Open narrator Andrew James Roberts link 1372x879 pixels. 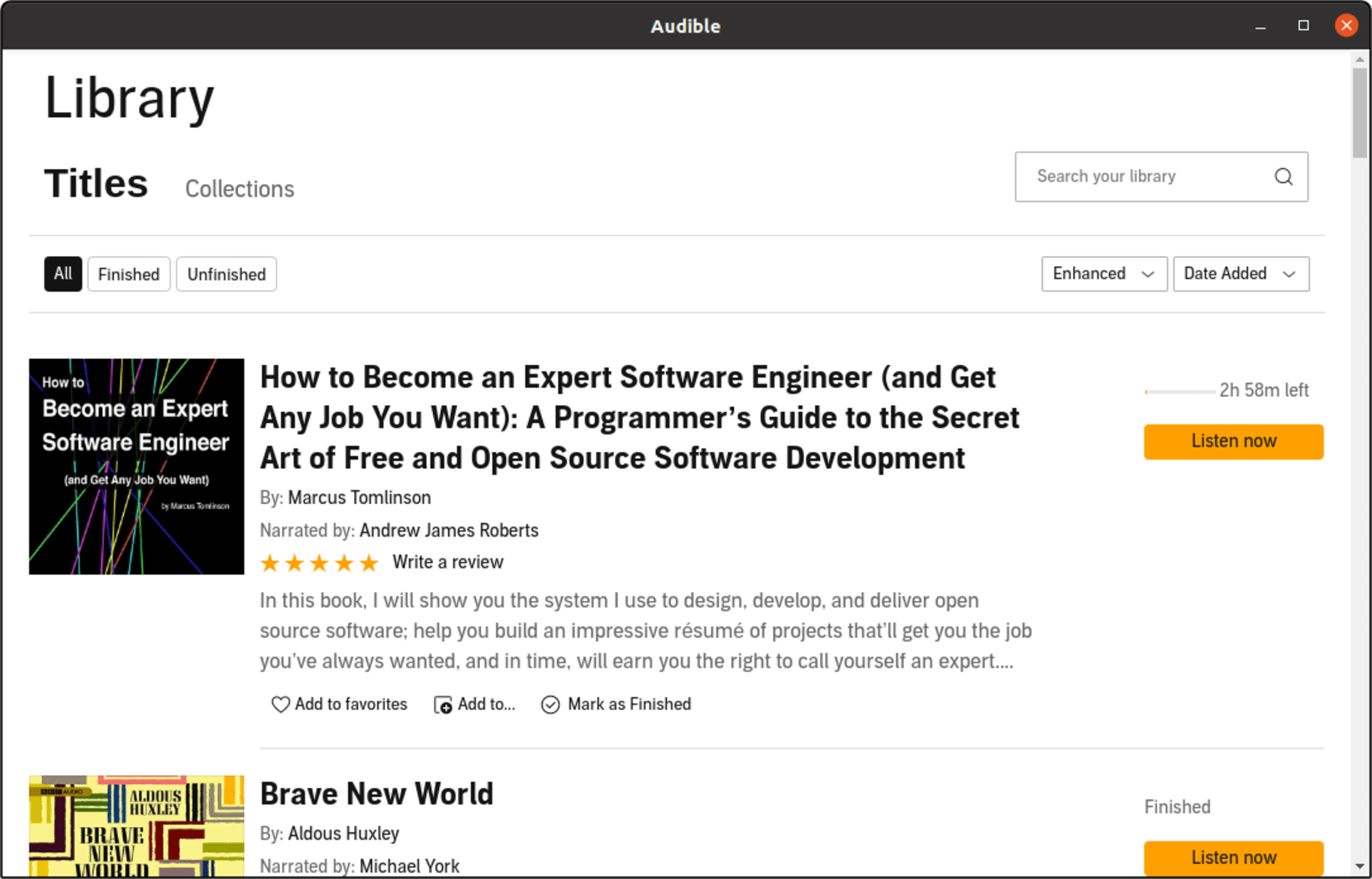[449, 531]
